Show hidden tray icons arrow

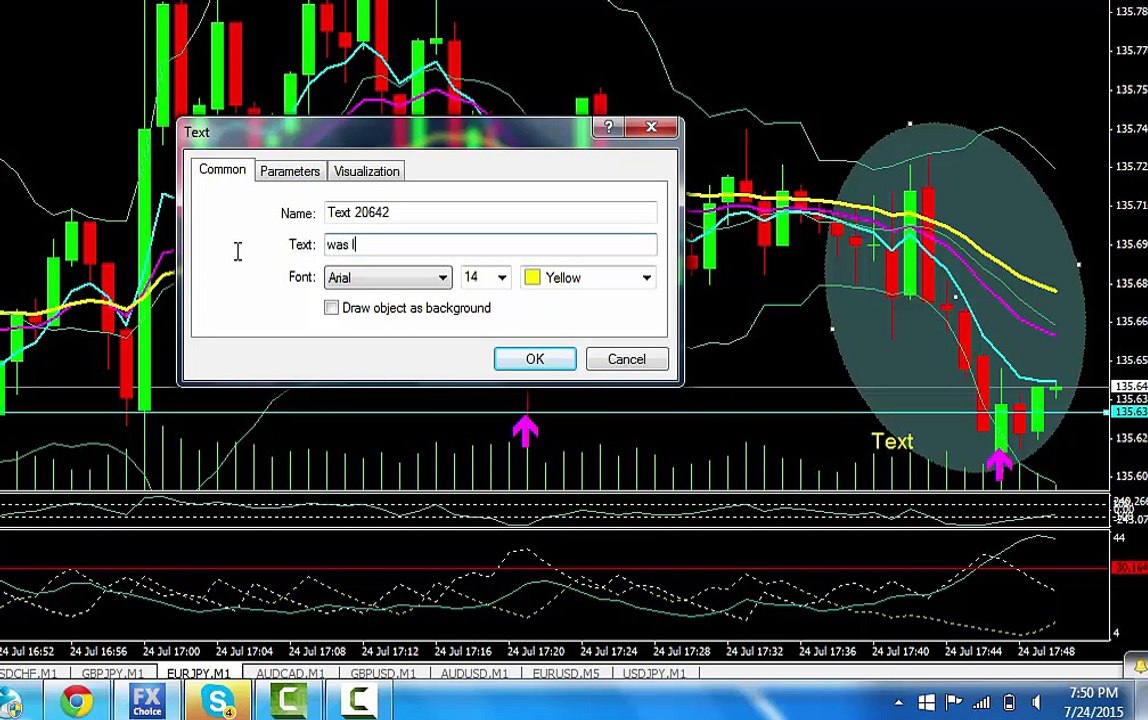[898, 702]
